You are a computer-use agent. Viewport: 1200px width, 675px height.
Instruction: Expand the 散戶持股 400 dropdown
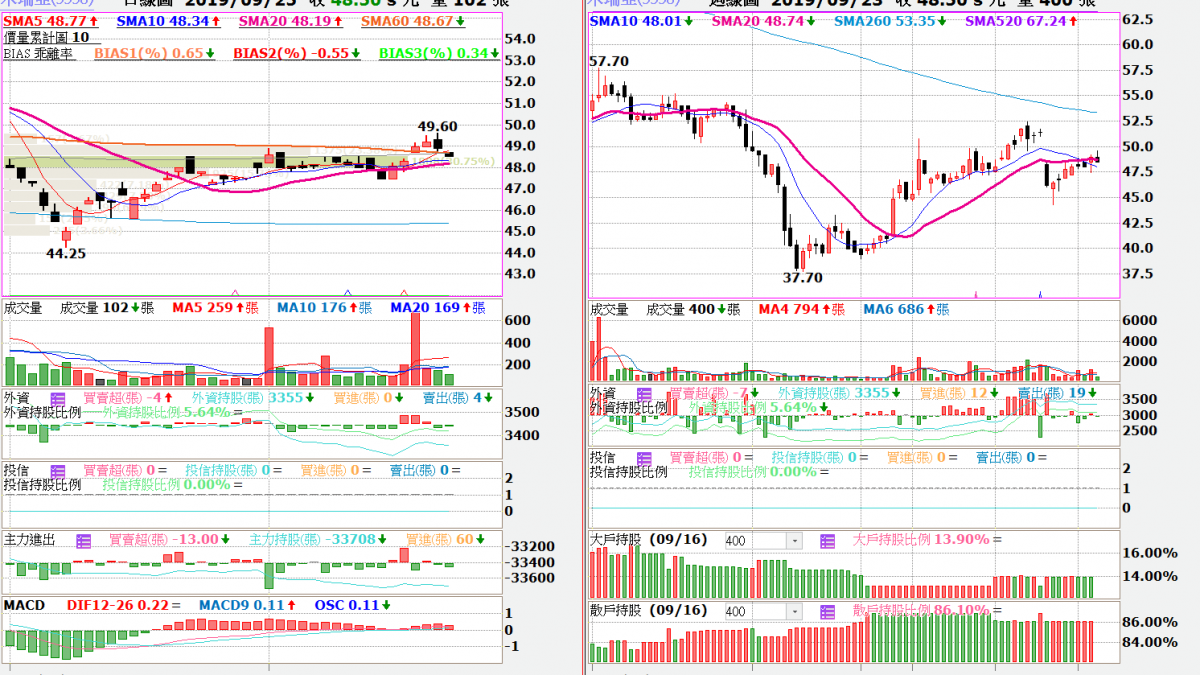coord(795,611)
